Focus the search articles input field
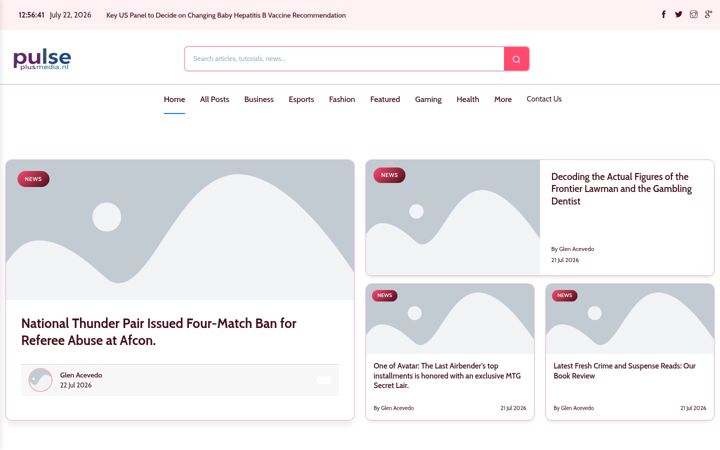This screenshot has width=720, height=450. pos(344,59)
